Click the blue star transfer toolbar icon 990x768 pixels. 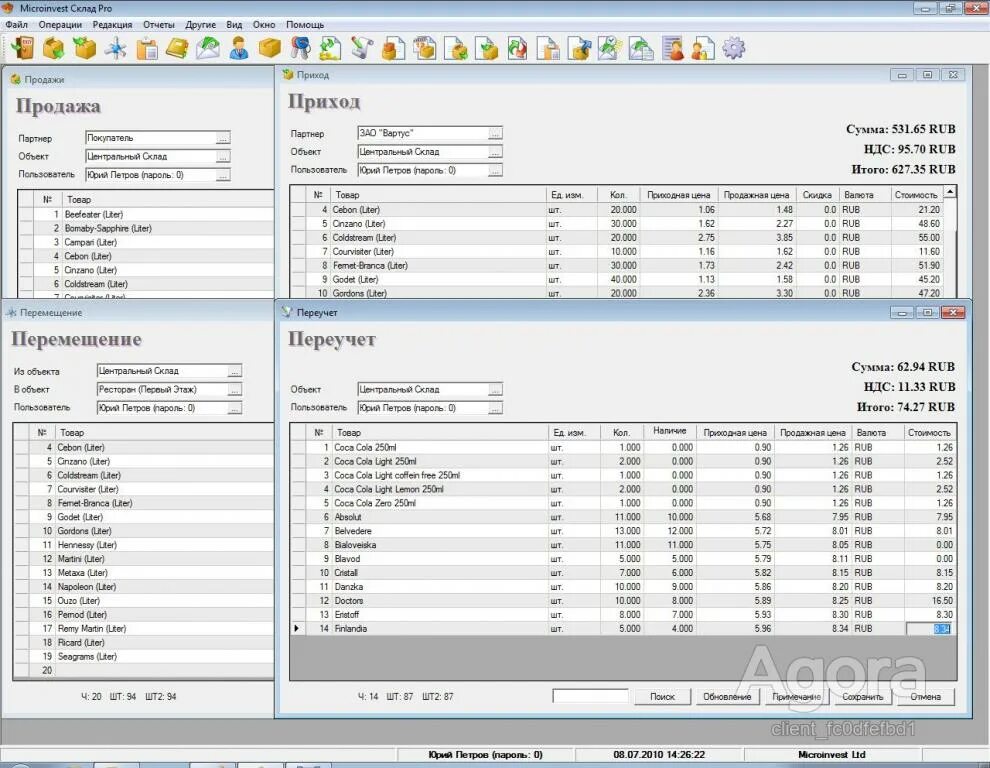pyautogui.click(x=116, y=48)
